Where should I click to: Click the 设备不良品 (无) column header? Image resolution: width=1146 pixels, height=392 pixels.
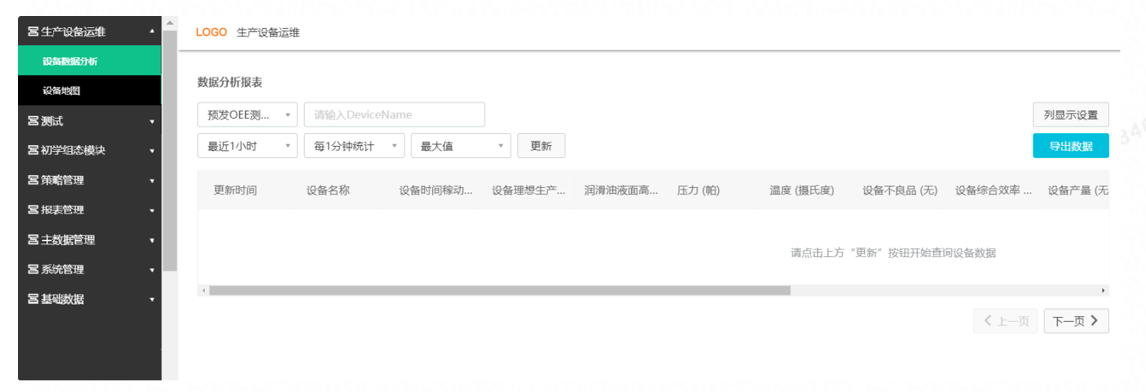[900, 190]
